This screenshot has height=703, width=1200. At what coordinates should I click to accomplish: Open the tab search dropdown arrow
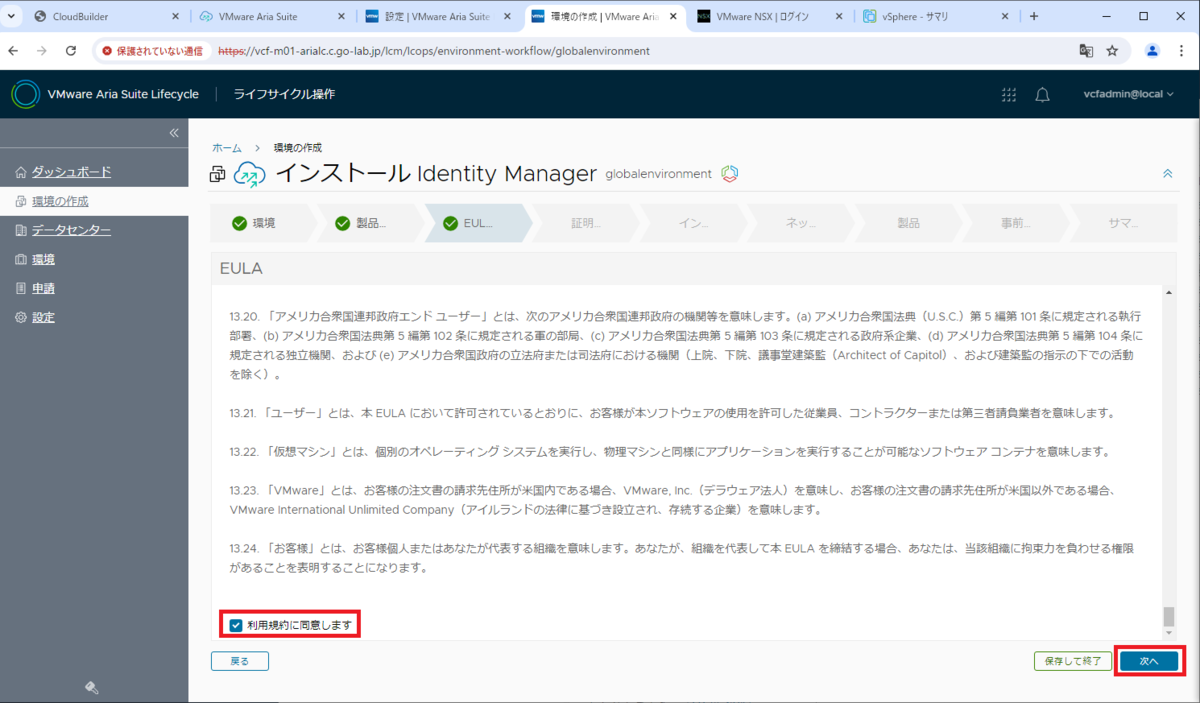11,16
